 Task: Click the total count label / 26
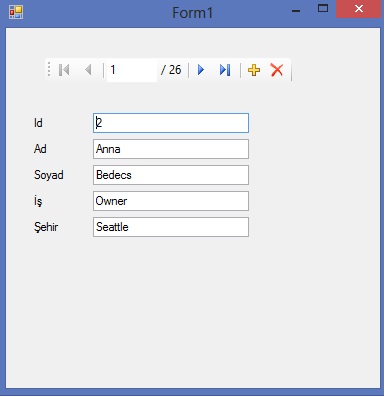[171, 70]
